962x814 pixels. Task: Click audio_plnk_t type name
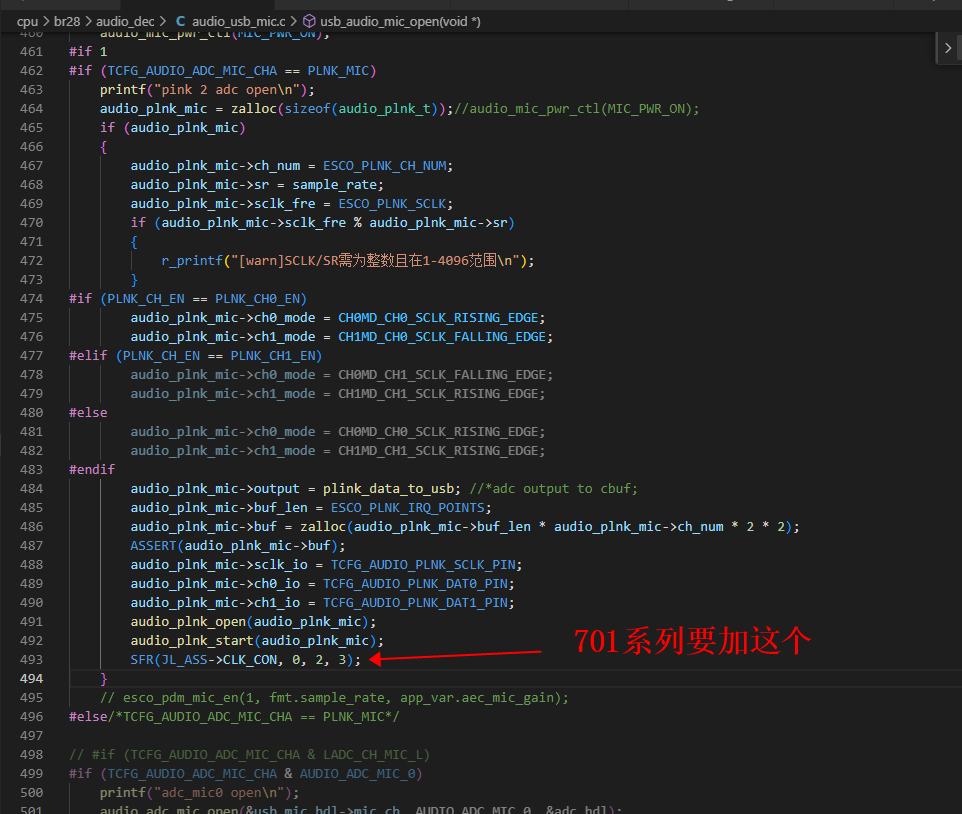tap(385, 109)
